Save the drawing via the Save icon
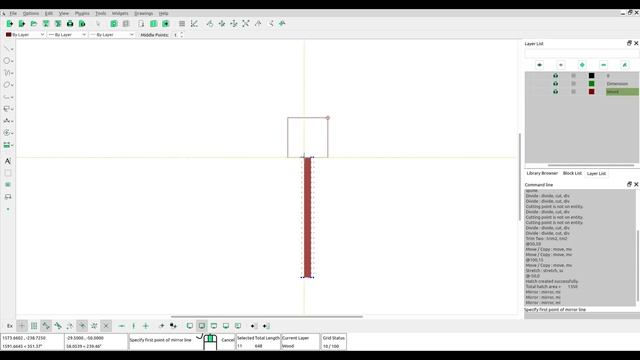 46,24
